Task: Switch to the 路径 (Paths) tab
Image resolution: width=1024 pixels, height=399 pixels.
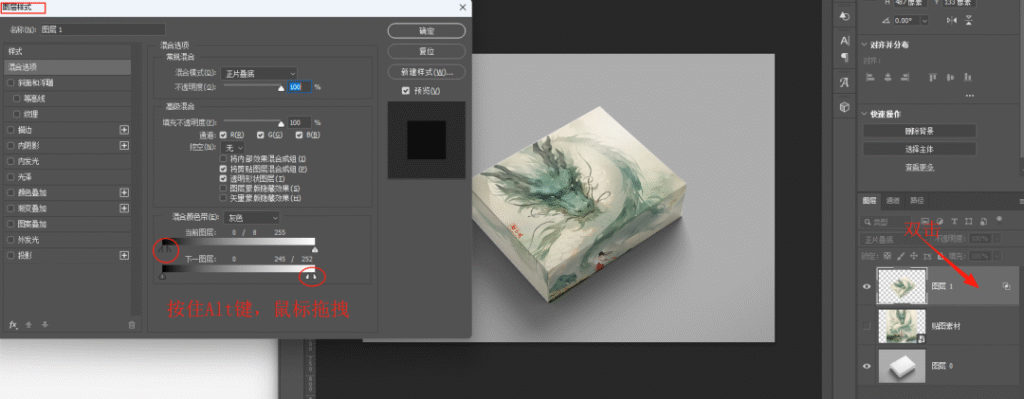Action: click(x=917, y=200)
